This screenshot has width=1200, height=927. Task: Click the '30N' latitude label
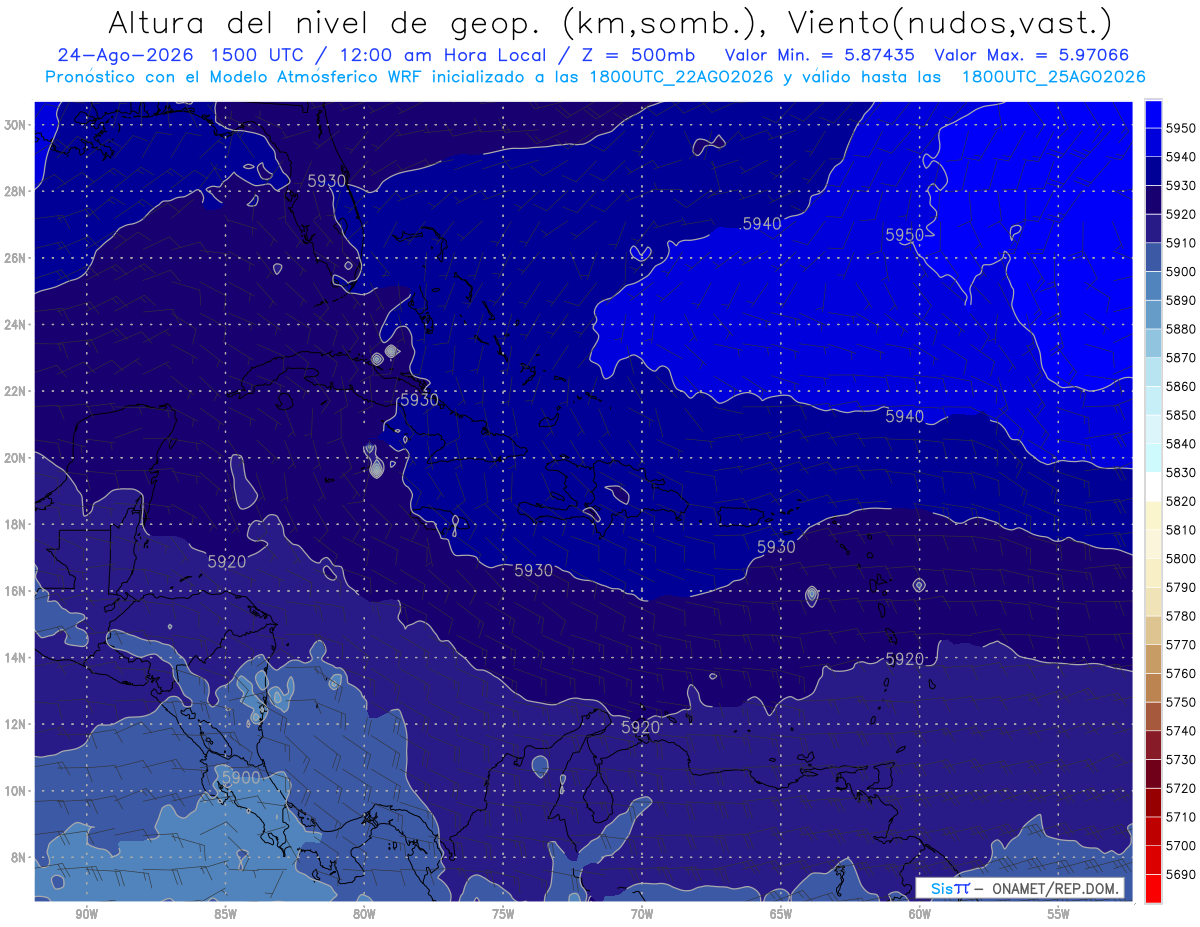tap(15, 125)
